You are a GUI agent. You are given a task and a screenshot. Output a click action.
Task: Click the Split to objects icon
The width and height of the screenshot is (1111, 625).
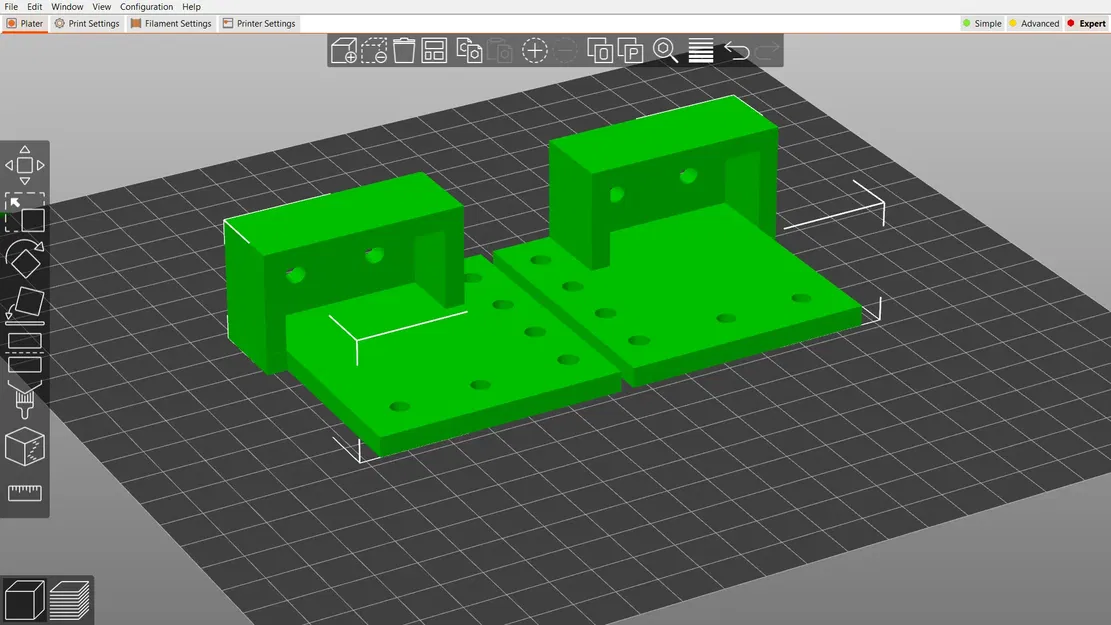pyautogui.click(x=600, y=51)
